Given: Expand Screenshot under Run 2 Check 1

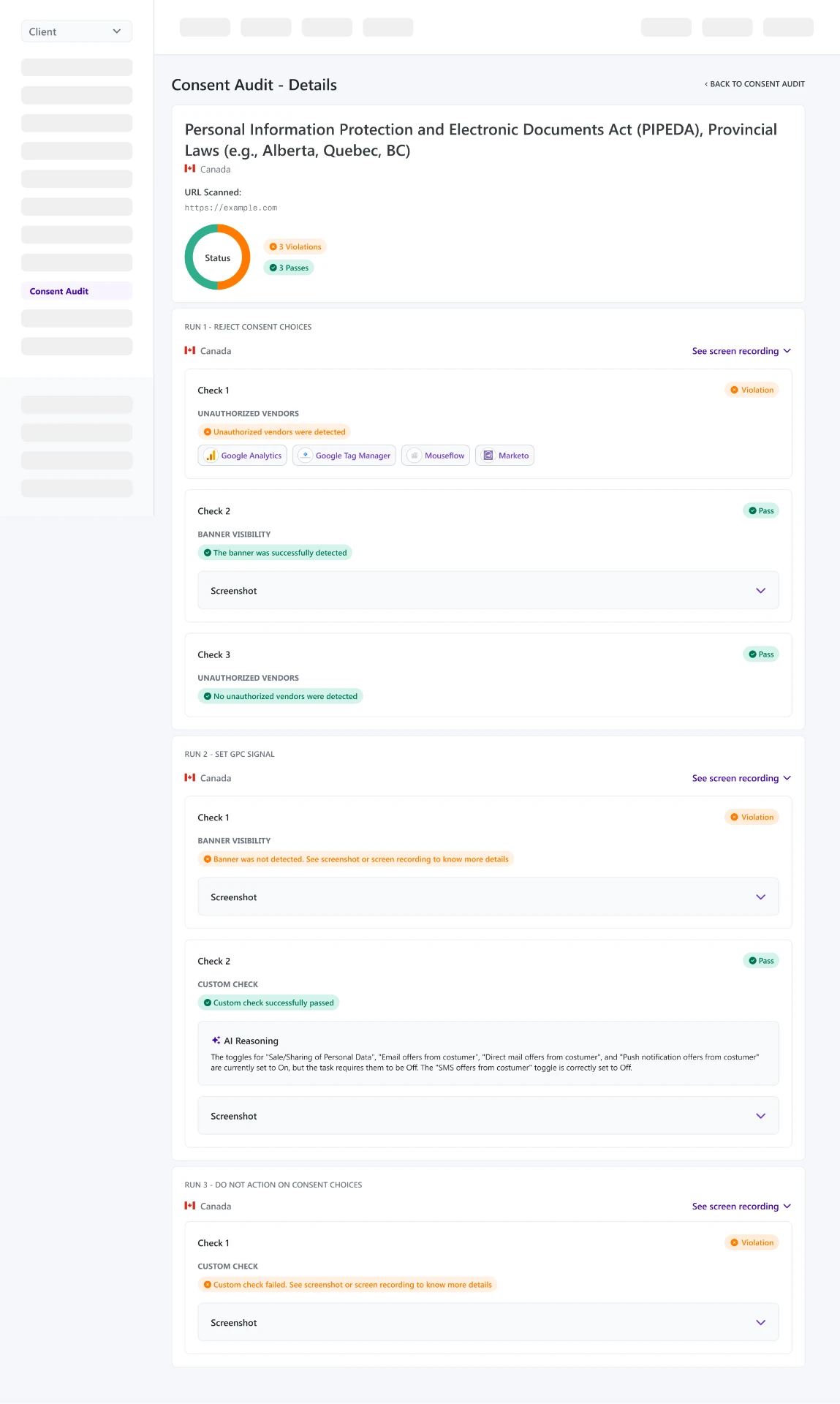Looking at the screenshot, I should [488, 897].
